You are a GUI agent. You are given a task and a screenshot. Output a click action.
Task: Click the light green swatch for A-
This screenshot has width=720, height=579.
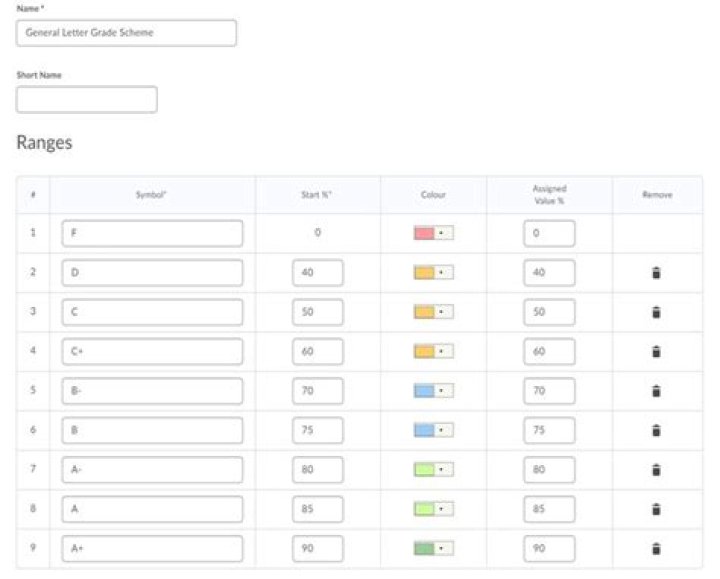424,469
